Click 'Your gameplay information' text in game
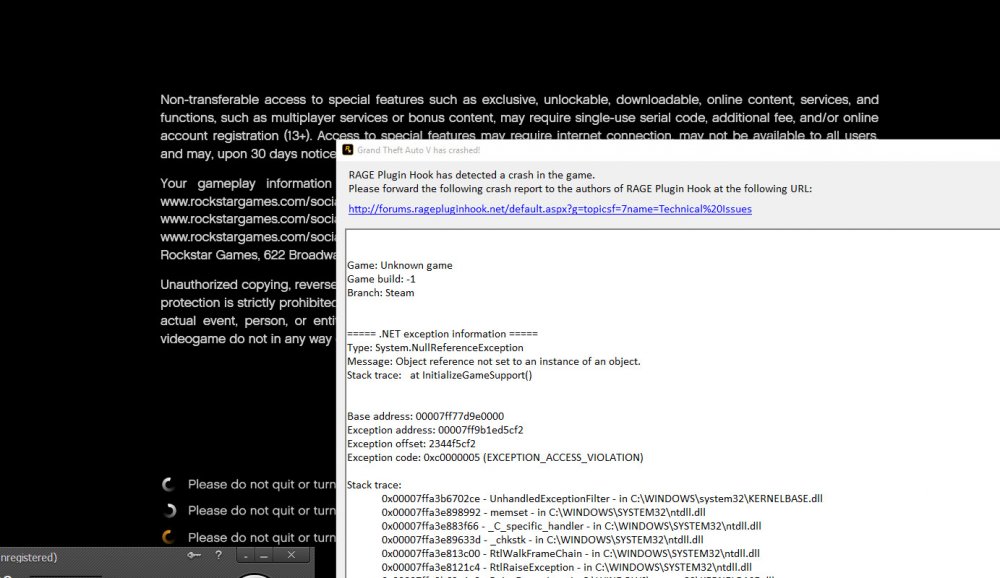The image size is (1000, 578). click(246, 184)
